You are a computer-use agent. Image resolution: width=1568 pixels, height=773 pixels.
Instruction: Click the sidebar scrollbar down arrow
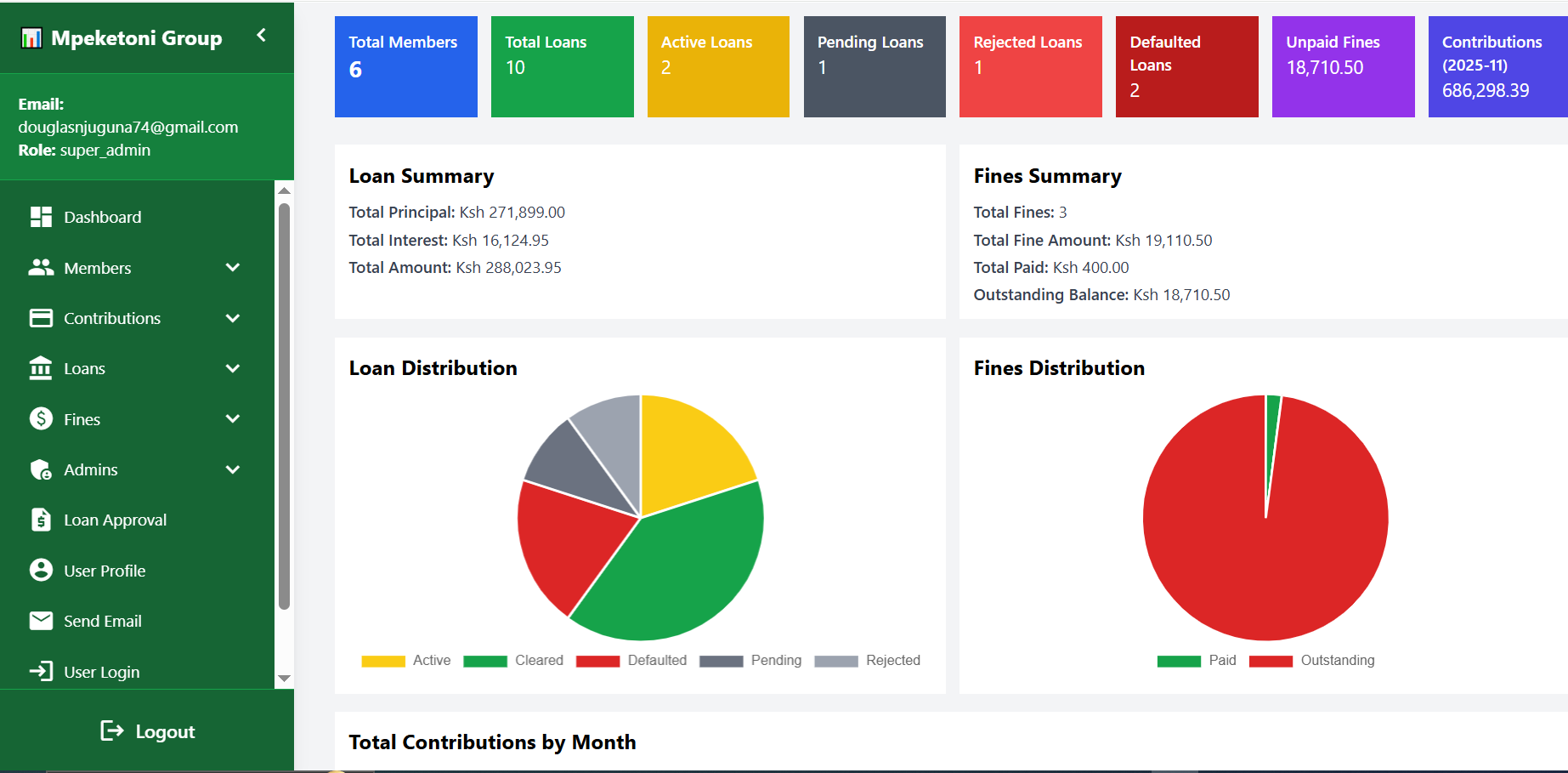pos(285,679)
